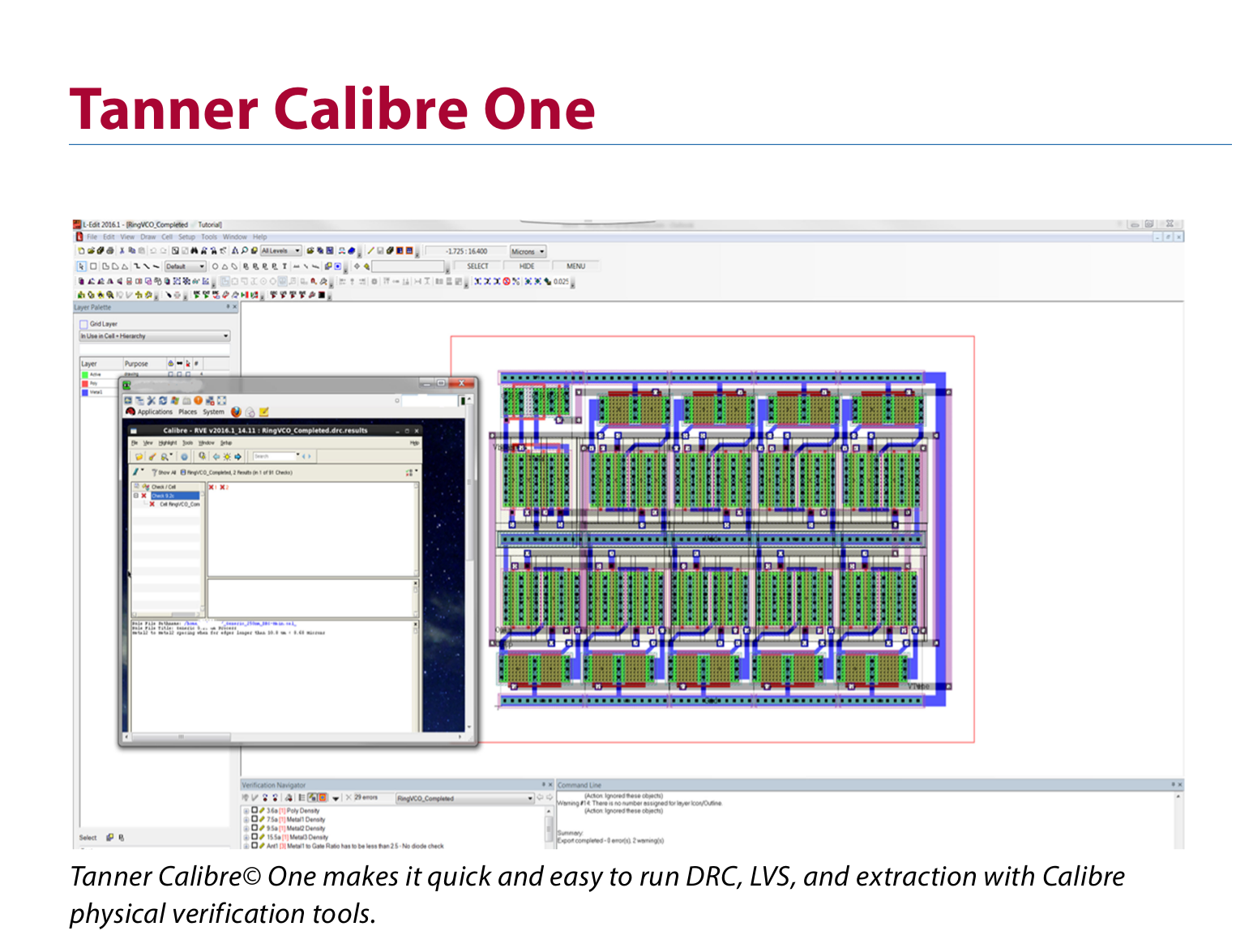Toggle first visibility box in Active layer row
The image size is (1236, 952).
[171, 374]
